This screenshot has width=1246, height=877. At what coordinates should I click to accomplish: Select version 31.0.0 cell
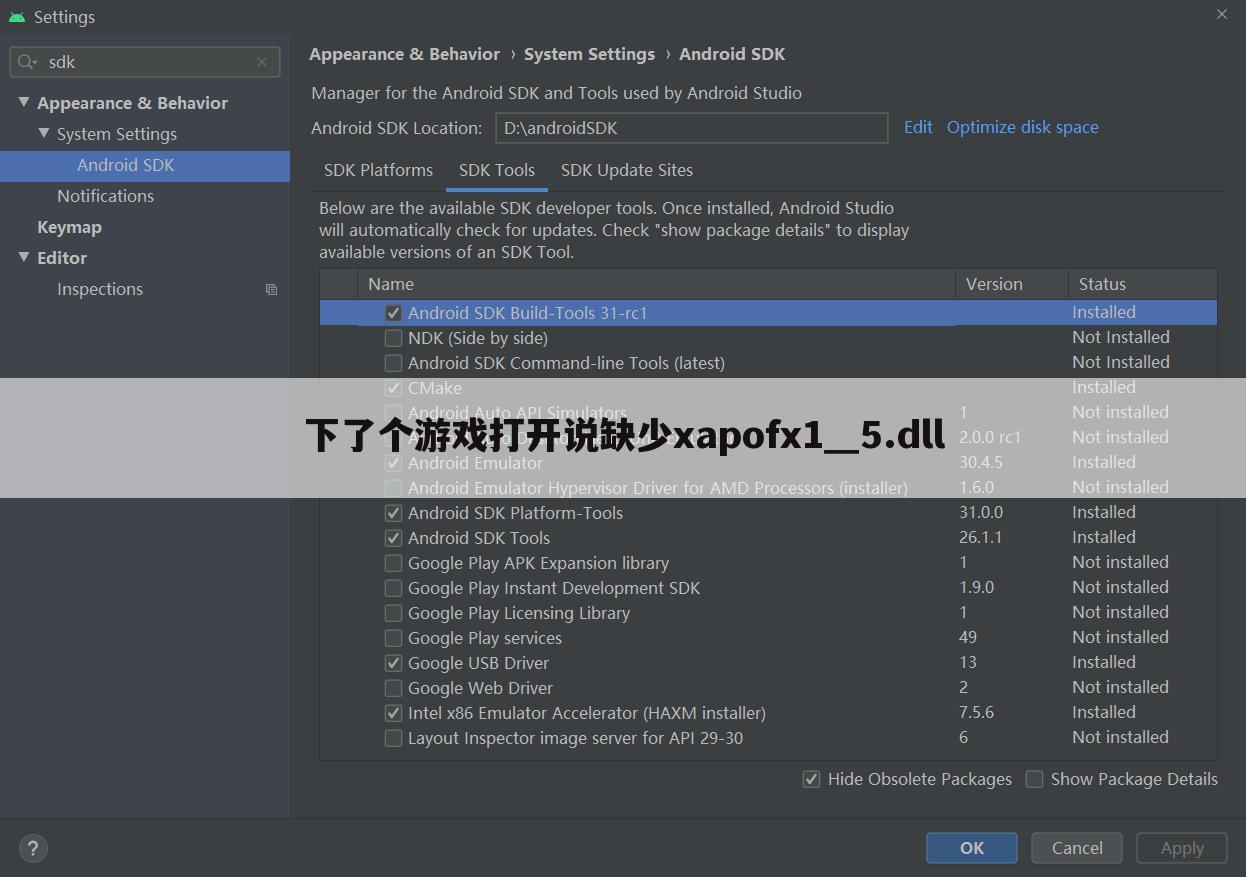[981, 512]
